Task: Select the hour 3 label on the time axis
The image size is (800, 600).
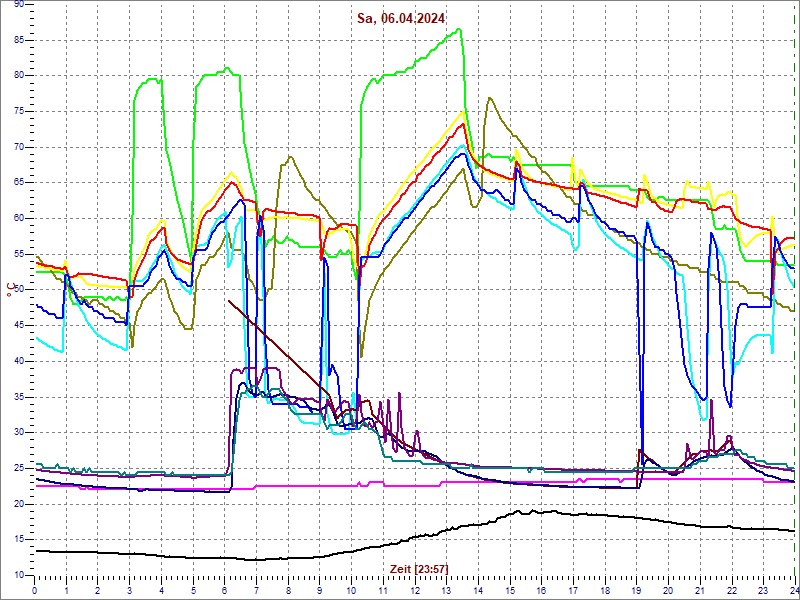Action: [129, 590]
